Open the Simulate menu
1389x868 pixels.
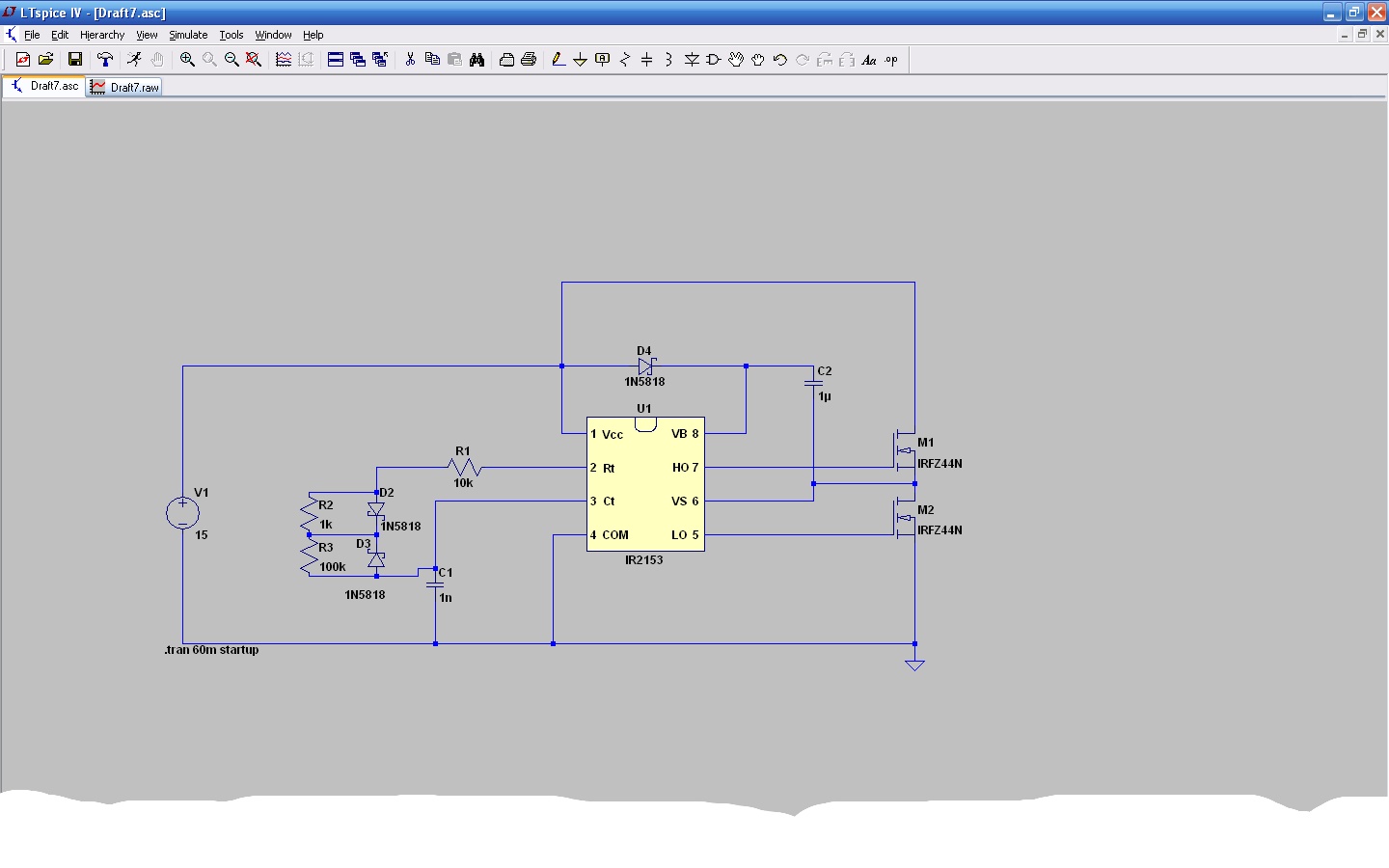188,35
